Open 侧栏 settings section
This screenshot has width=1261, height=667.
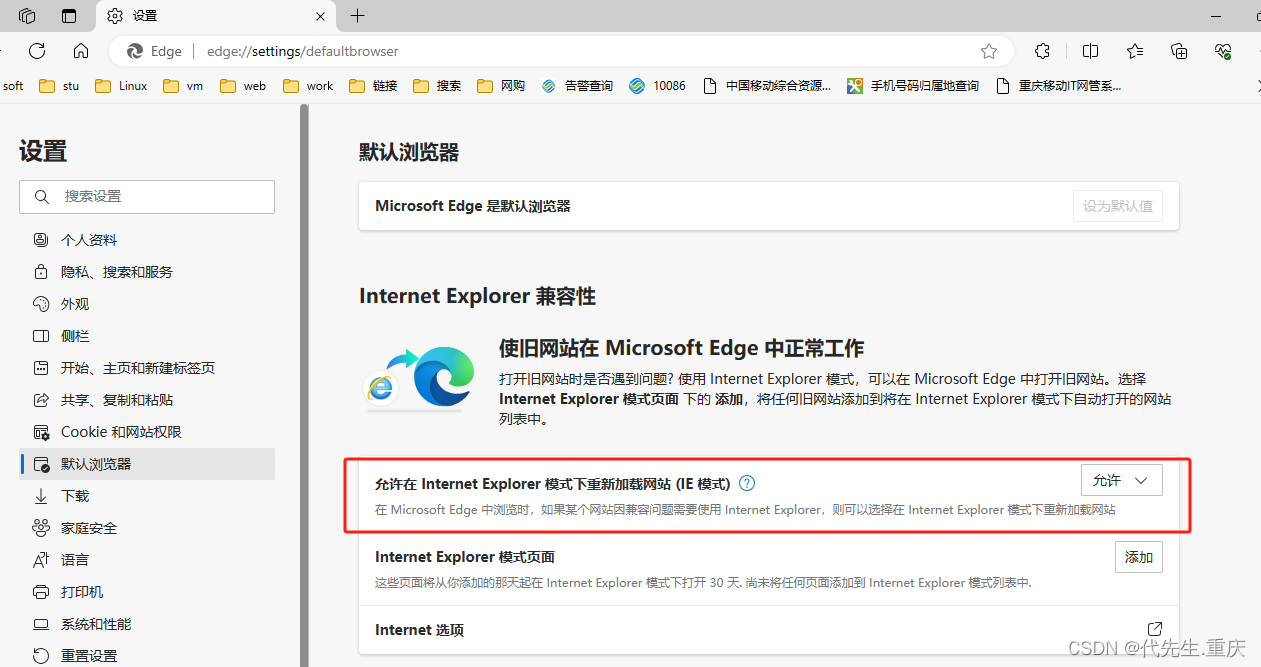(147, 336)
